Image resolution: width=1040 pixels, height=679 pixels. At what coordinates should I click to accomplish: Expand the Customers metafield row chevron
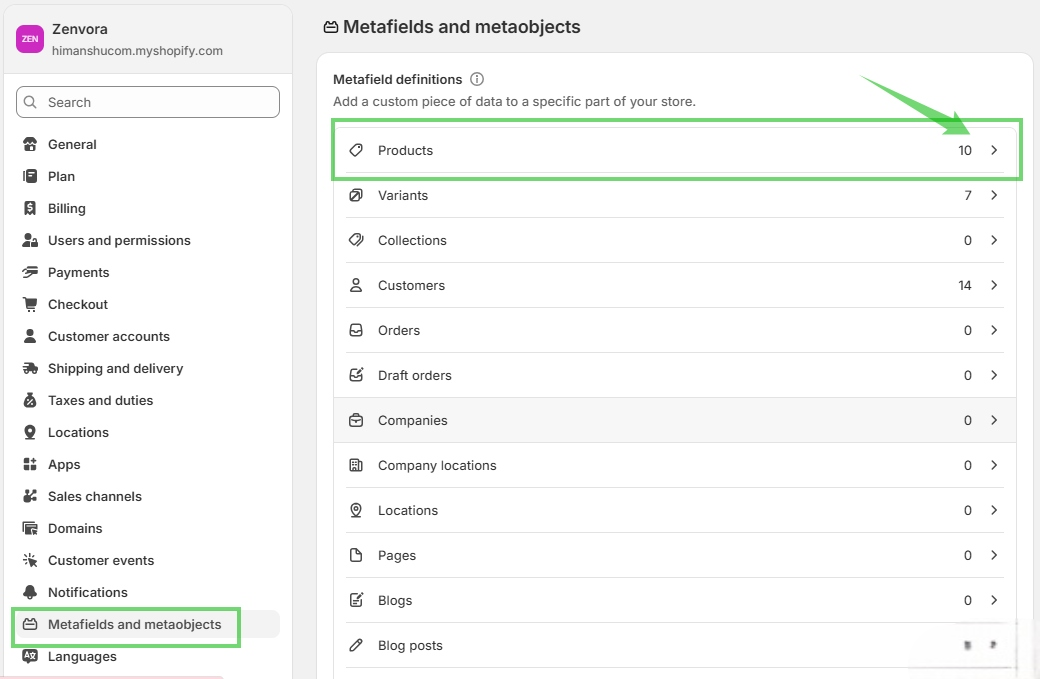993,285
